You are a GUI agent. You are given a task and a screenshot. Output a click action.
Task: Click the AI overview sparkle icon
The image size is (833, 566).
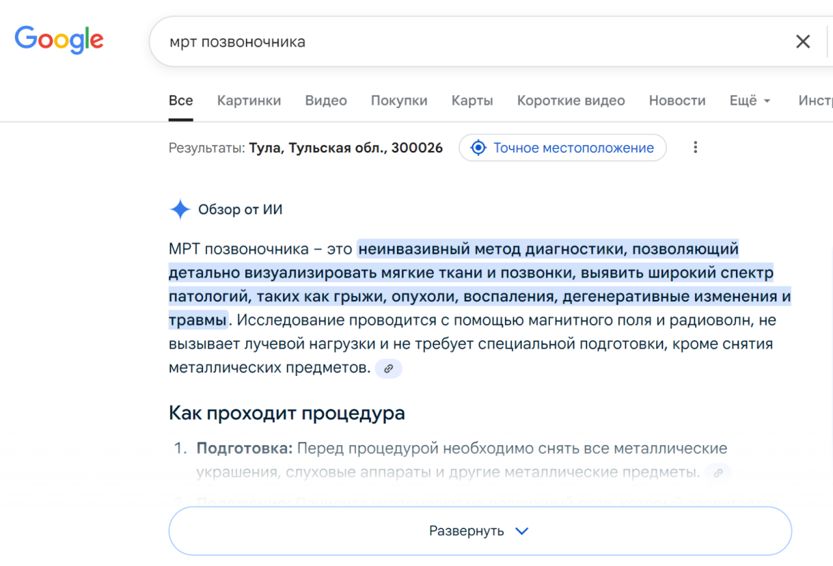[180, 209]
